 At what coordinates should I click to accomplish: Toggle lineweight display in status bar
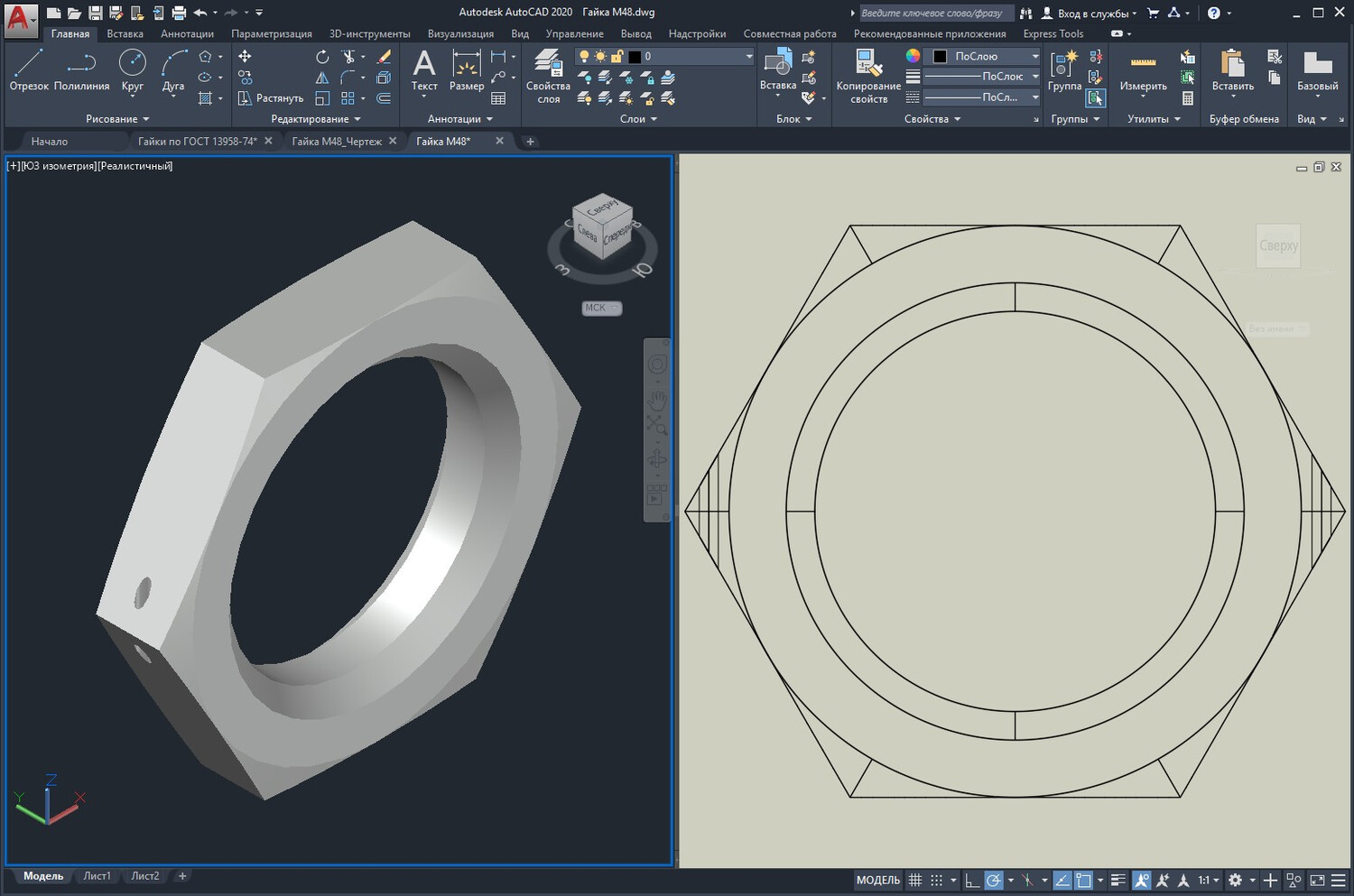coord(1118,881)
